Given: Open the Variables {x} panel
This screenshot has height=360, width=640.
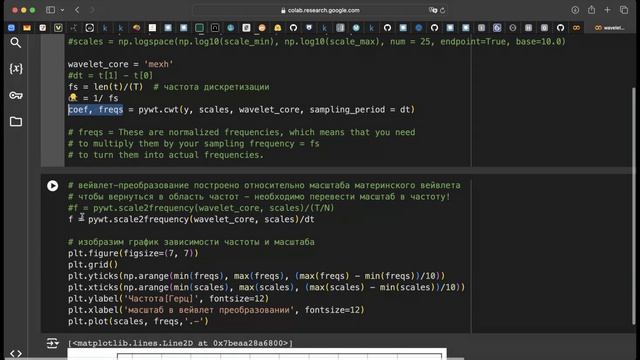Looking at the screenshot, I should click(16, 69).
